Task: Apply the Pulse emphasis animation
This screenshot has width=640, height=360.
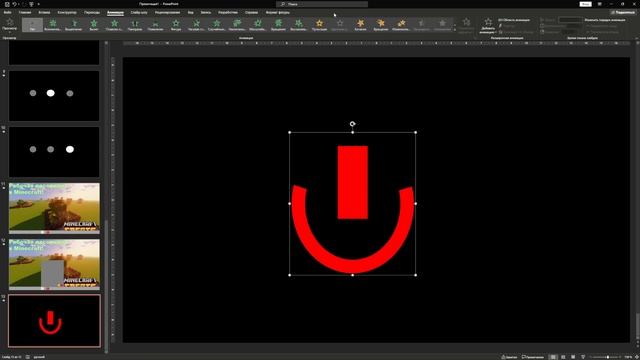Action: point(319,25)
